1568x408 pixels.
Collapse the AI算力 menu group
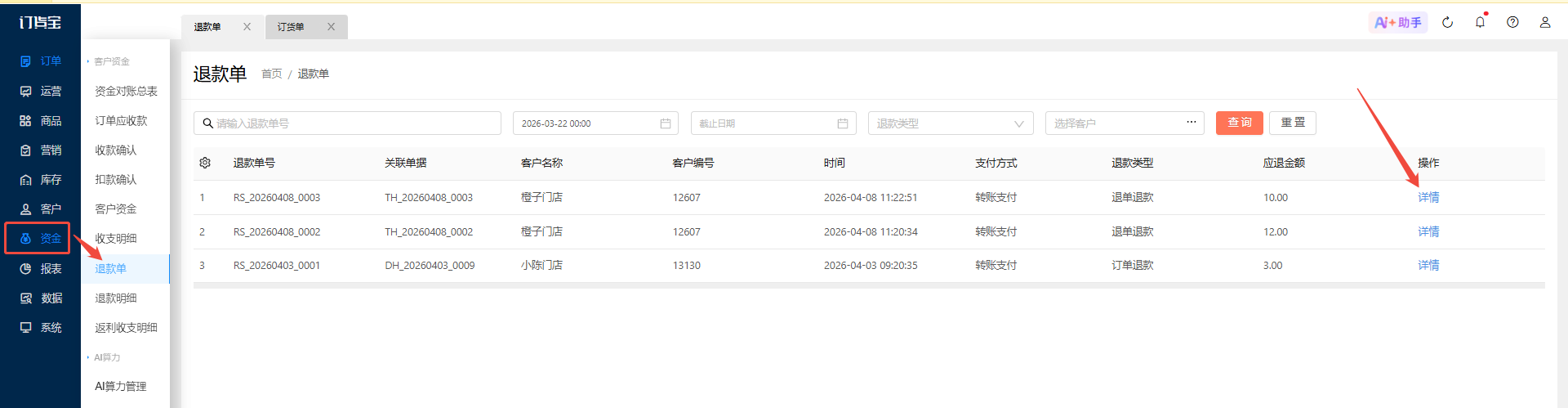[x=105, y=357]
